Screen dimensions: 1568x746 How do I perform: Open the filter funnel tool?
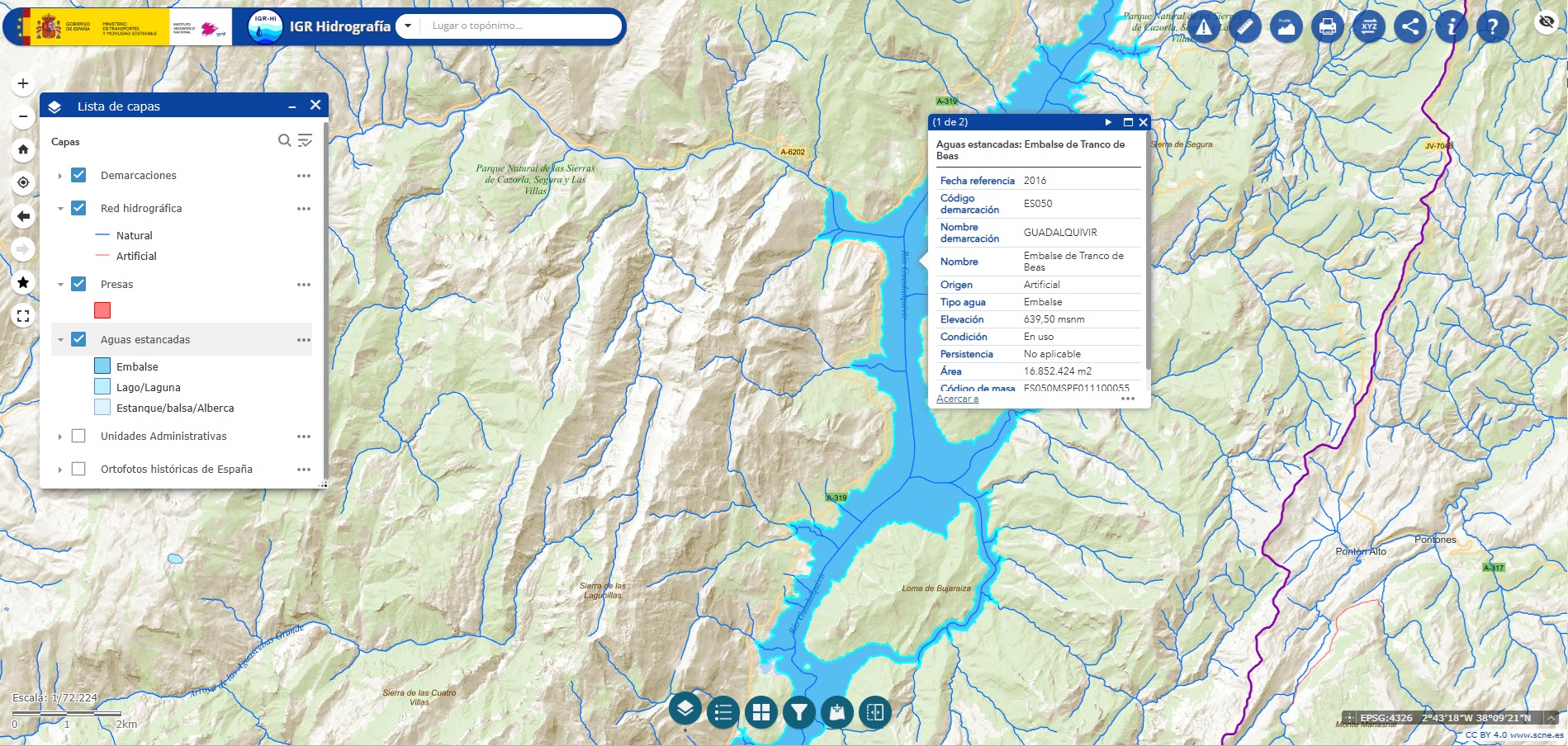tap(799, 711)
